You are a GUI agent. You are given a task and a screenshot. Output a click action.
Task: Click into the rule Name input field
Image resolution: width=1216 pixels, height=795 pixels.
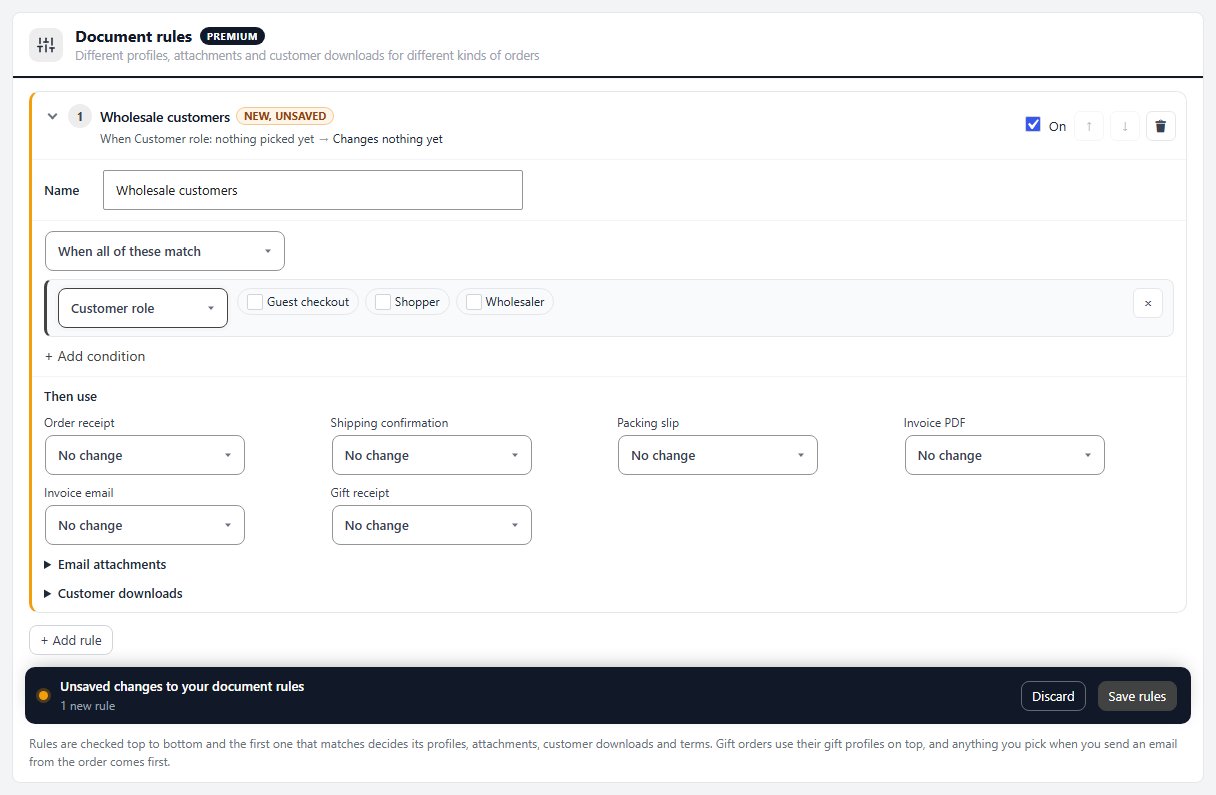(x=313, y=190)
